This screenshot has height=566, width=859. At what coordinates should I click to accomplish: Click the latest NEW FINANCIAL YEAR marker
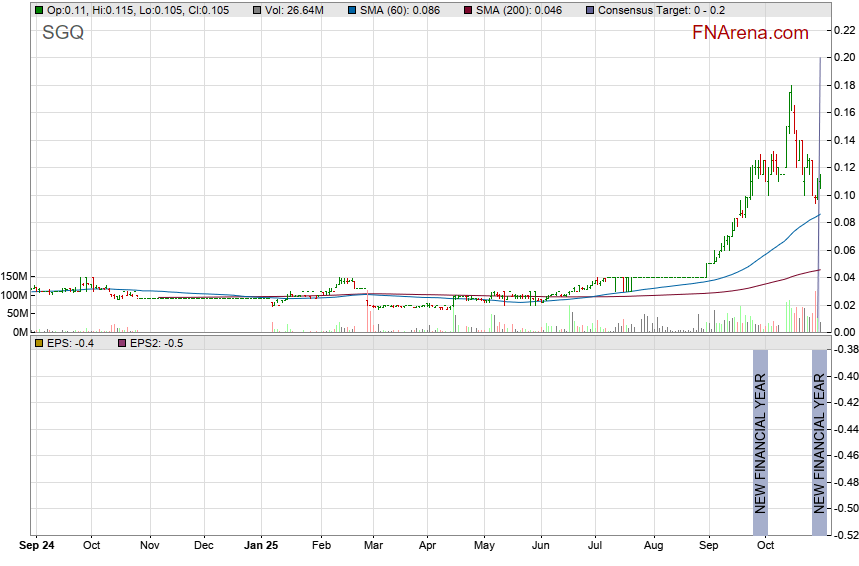[819, 443]
